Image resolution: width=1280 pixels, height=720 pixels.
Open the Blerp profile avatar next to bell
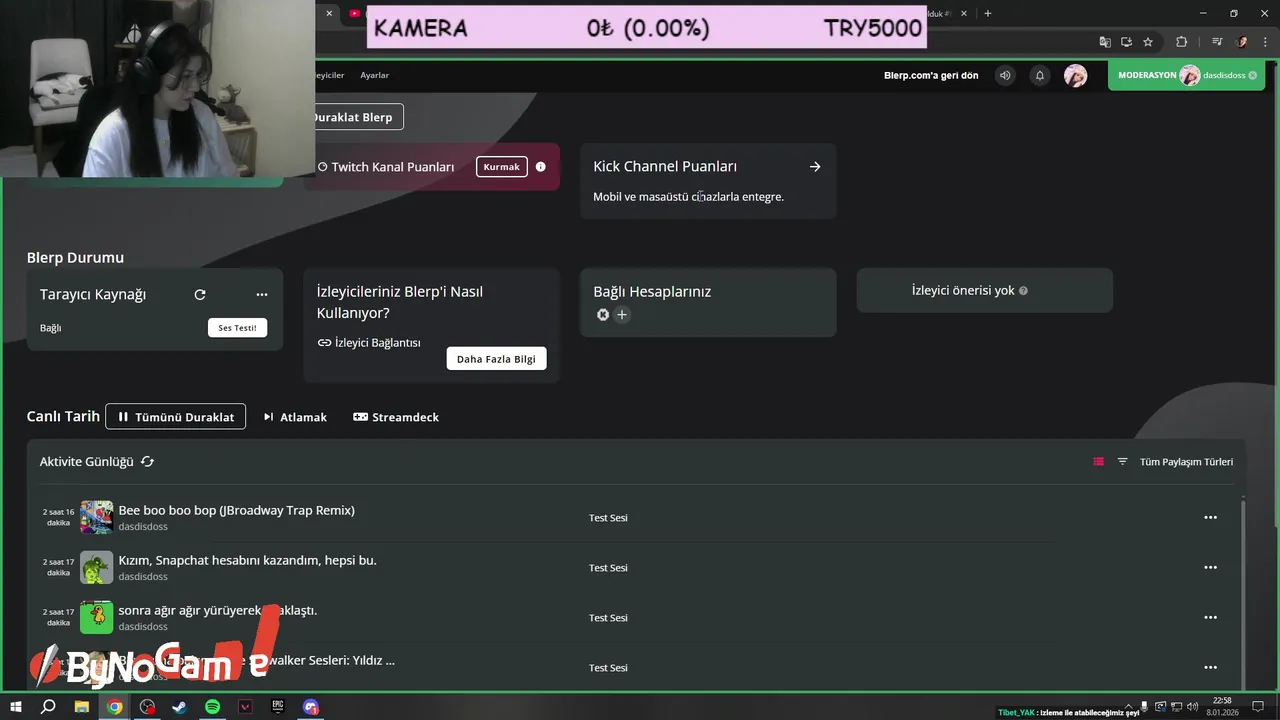(1075, 76)
